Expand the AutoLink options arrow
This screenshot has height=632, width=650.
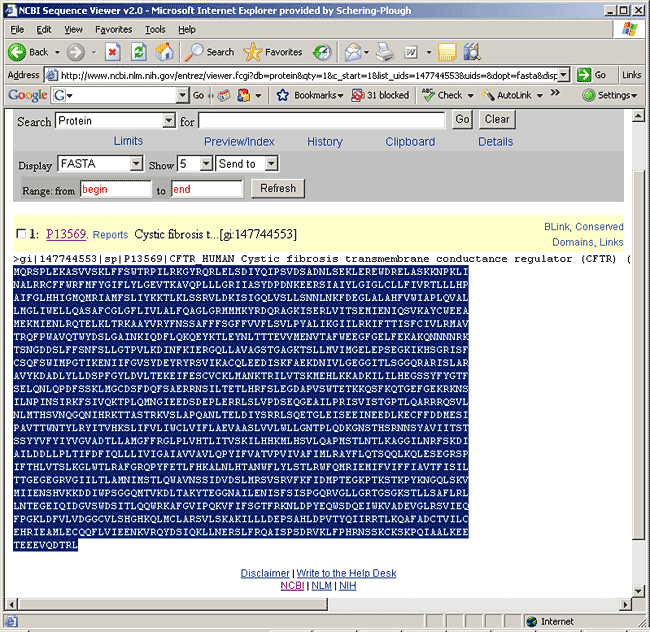point(539,96)
